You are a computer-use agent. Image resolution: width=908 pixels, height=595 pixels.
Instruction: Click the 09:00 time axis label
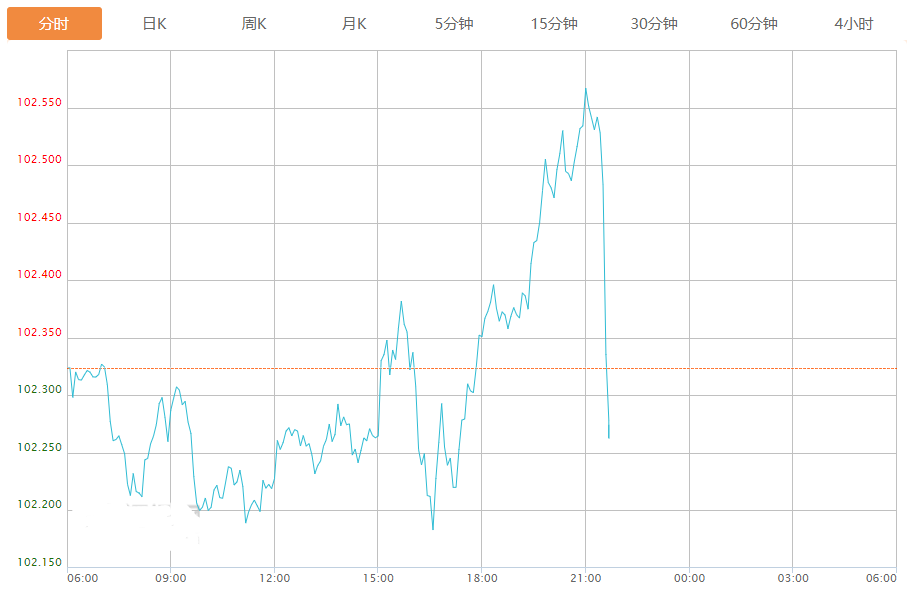[170, 578]
